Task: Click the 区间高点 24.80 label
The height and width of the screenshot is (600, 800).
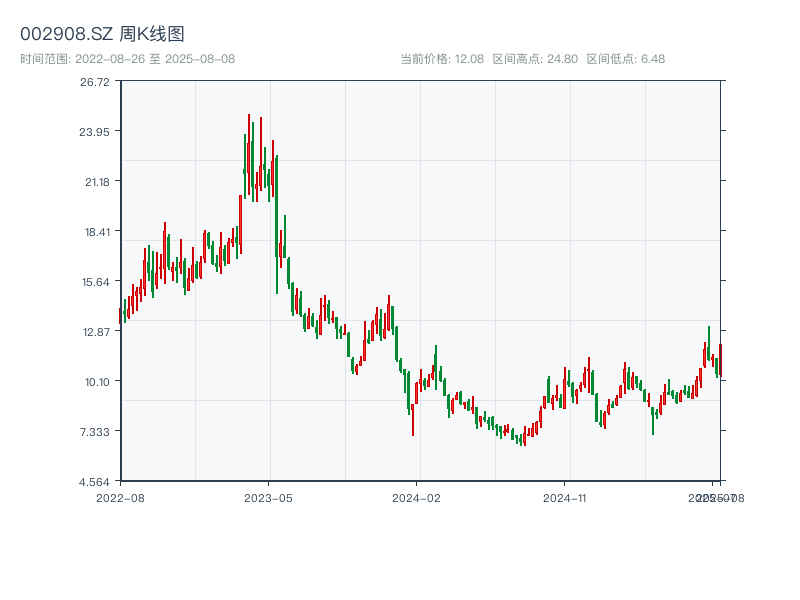Action: [x=535, y=59]
